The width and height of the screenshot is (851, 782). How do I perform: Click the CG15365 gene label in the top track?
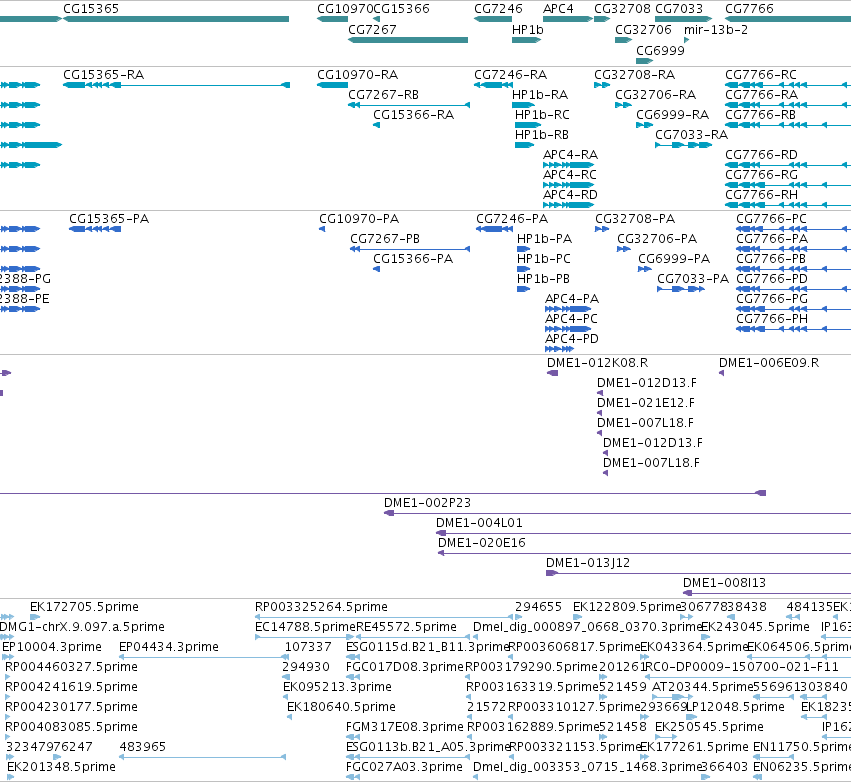coord(91,9)
